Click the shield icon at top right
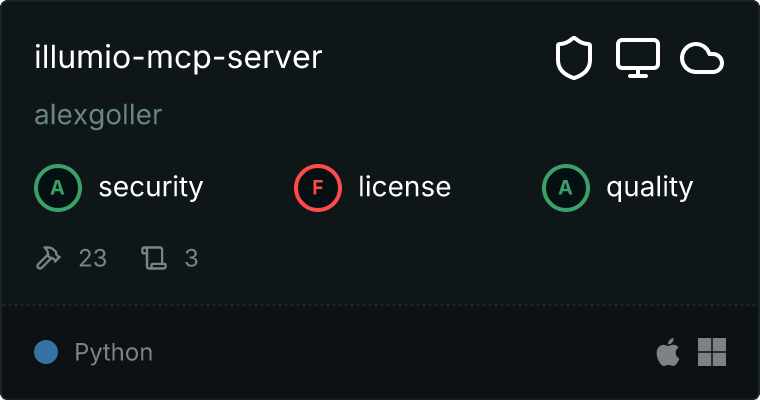The height and width of the screenshot is (400, 760). pos(574,59)
